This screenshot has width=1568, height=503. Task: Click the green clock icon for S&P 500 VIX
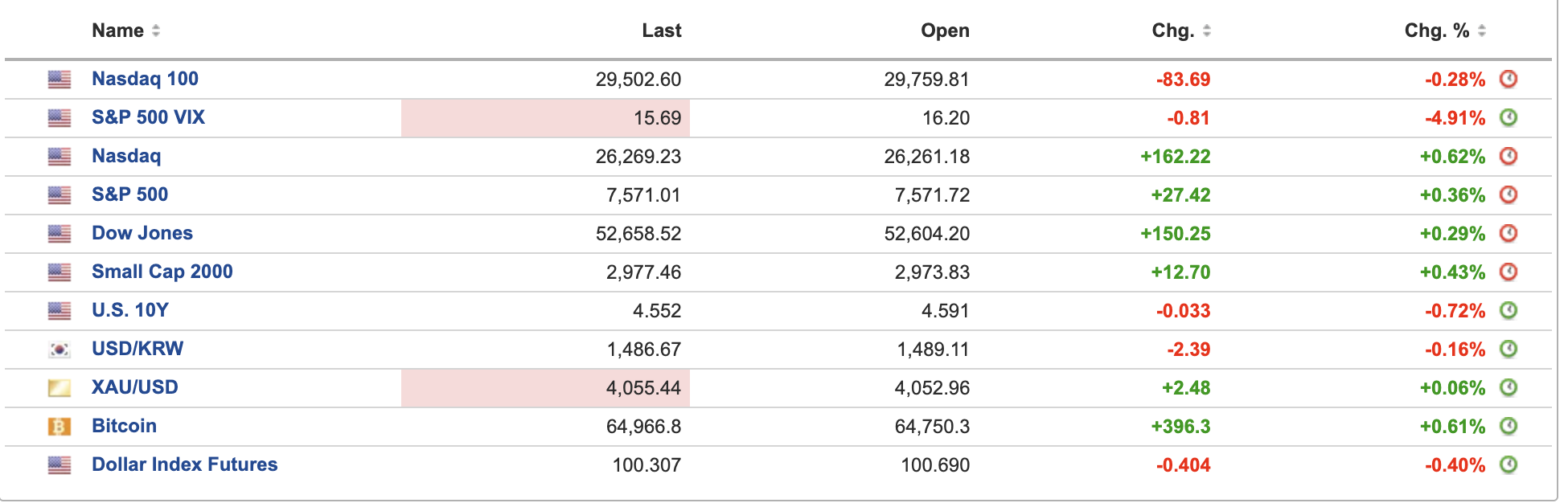tap(1508, 117)
